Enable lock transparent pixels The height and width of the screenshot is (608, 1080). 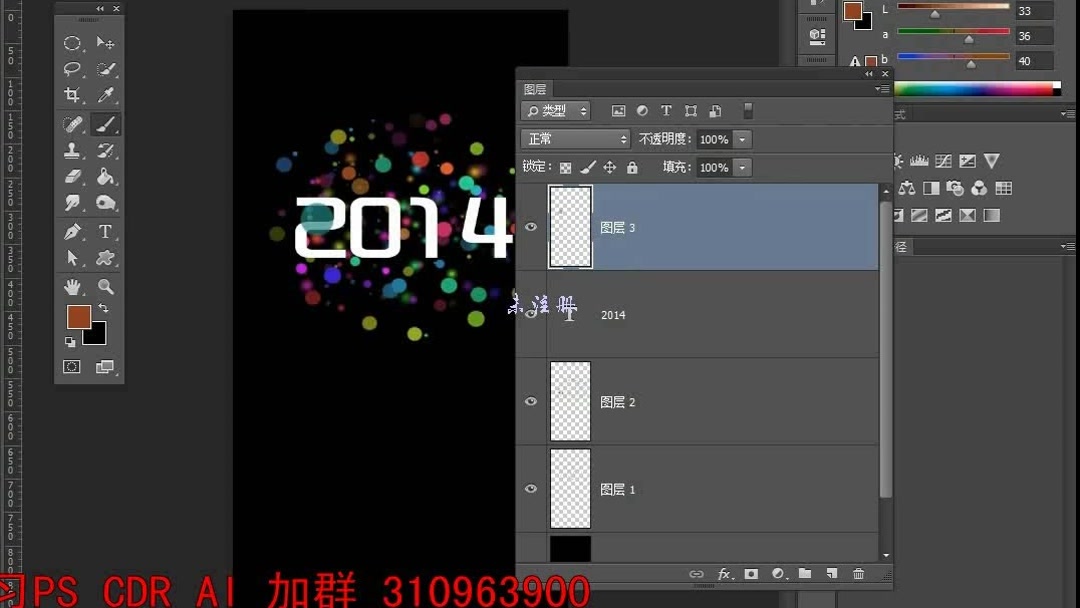tap(565, 167)
